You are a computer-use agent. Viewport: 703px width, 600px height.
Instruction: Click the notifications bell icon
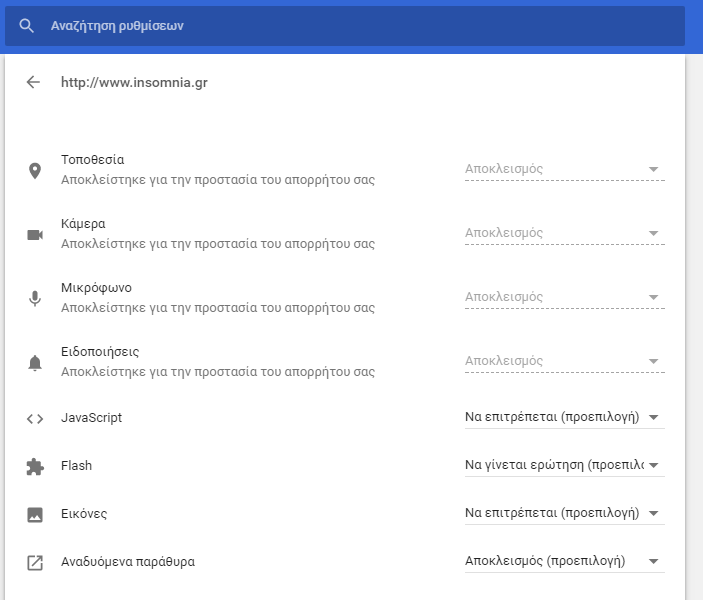pyautogui.click(x=35, y=363)
